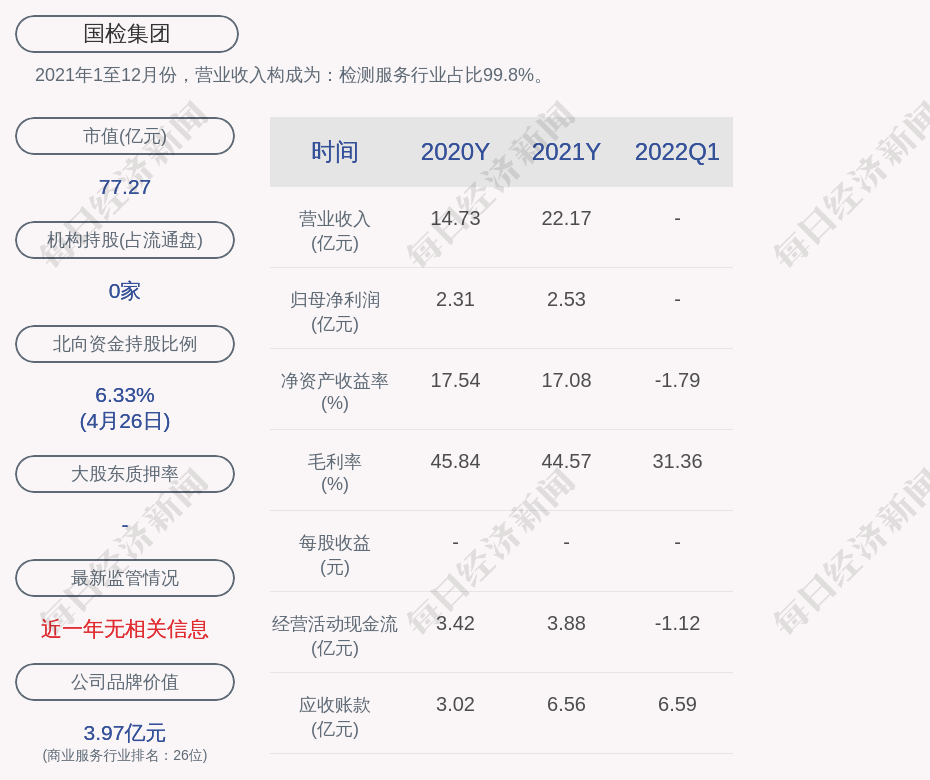
Task: Select the 最新监管情况 label pill
Action: (x=125, y=578)
